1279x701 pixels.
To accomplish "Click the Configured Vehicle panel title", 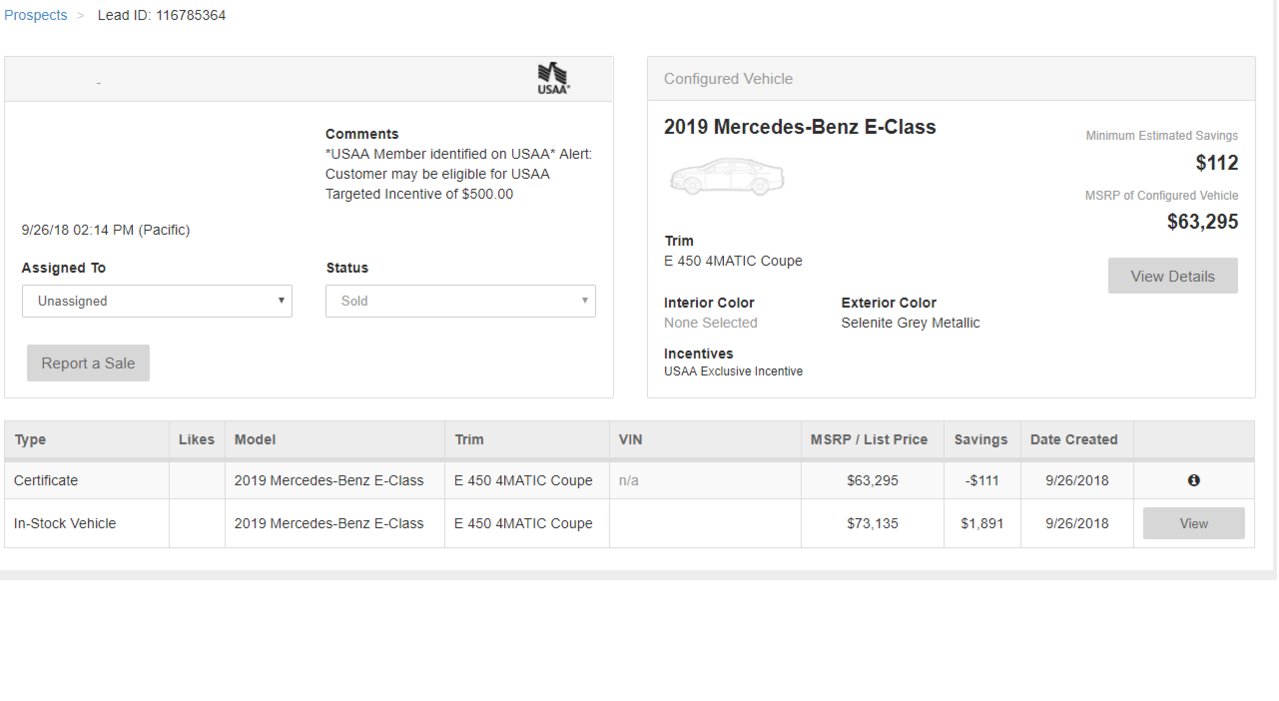I will pyautogui.click(x=728, y=79).
